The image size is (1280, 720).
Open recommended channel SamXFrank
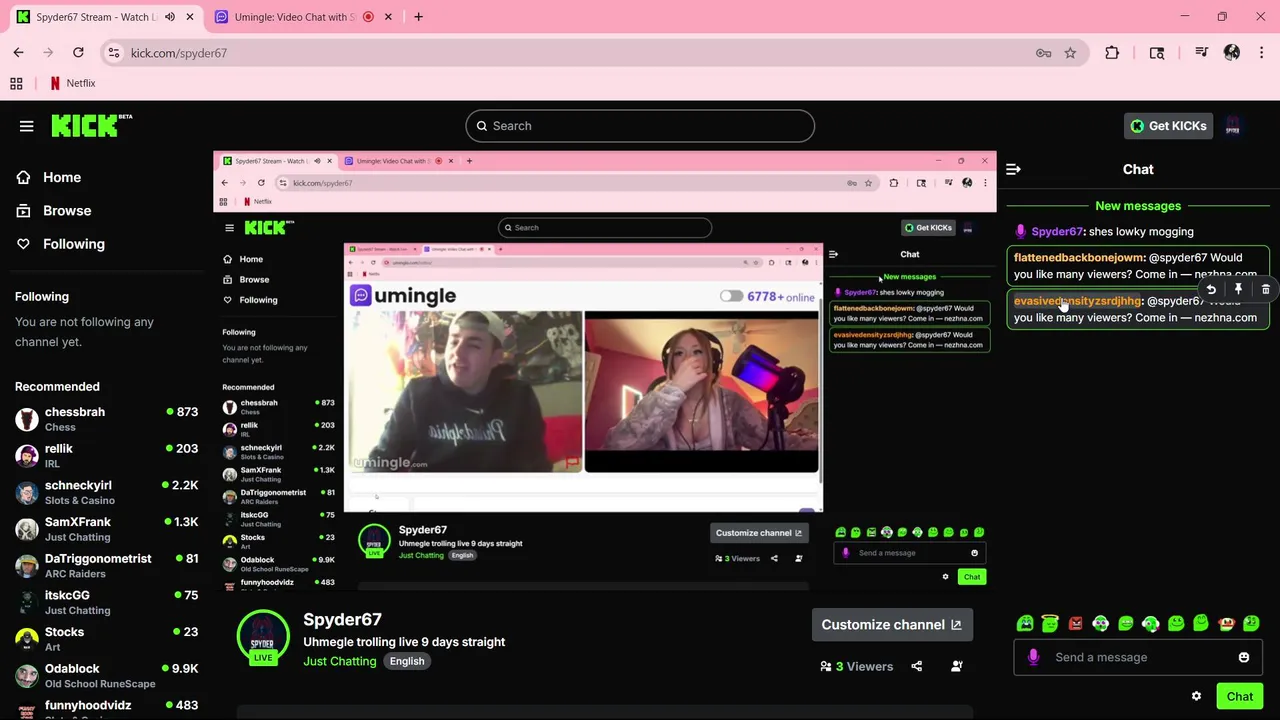pos(106,529)
